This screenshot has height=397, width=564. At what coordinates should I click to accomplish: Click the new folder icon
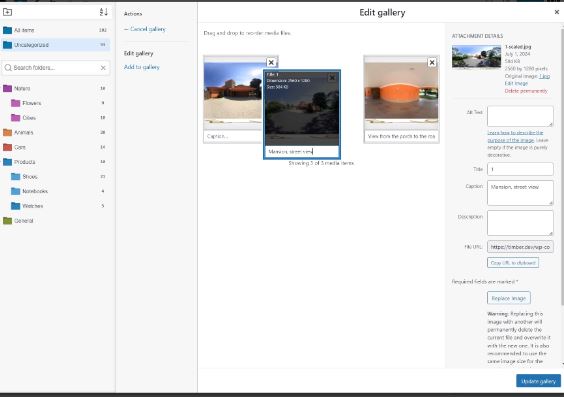point(7,12)
